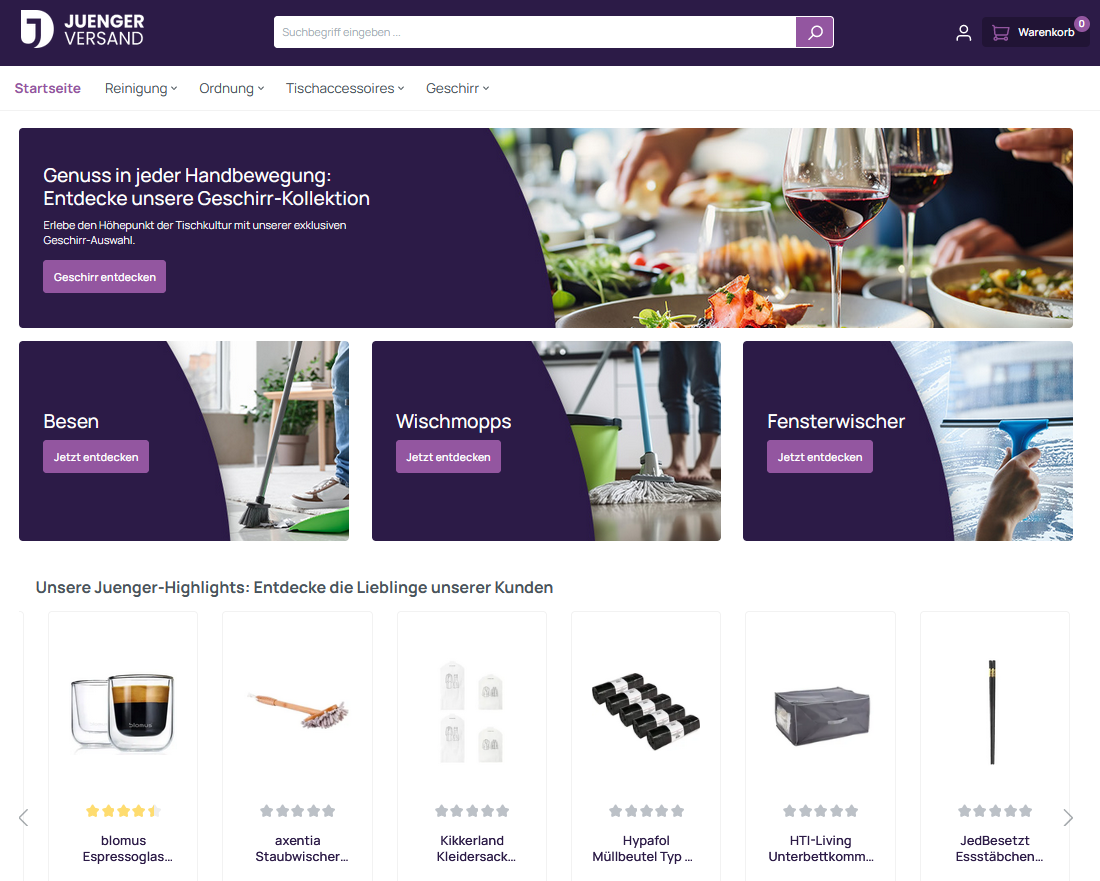
Task: Click the Juenger Versand logo
Action: click(82, 29)
